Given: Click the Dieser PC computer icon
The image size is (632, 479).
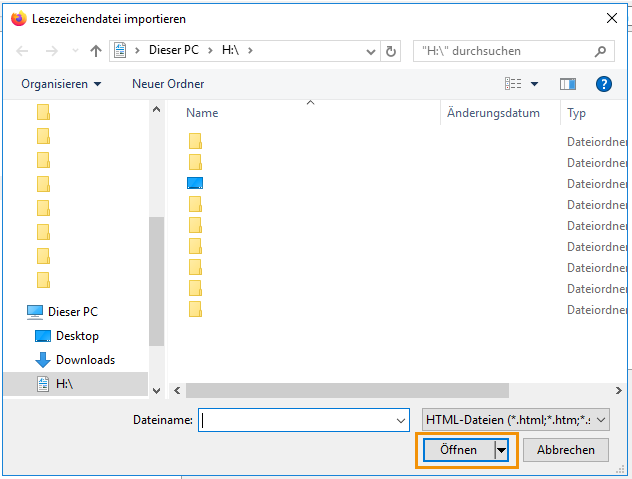Looking at the screenshot, I should (35, 312).
